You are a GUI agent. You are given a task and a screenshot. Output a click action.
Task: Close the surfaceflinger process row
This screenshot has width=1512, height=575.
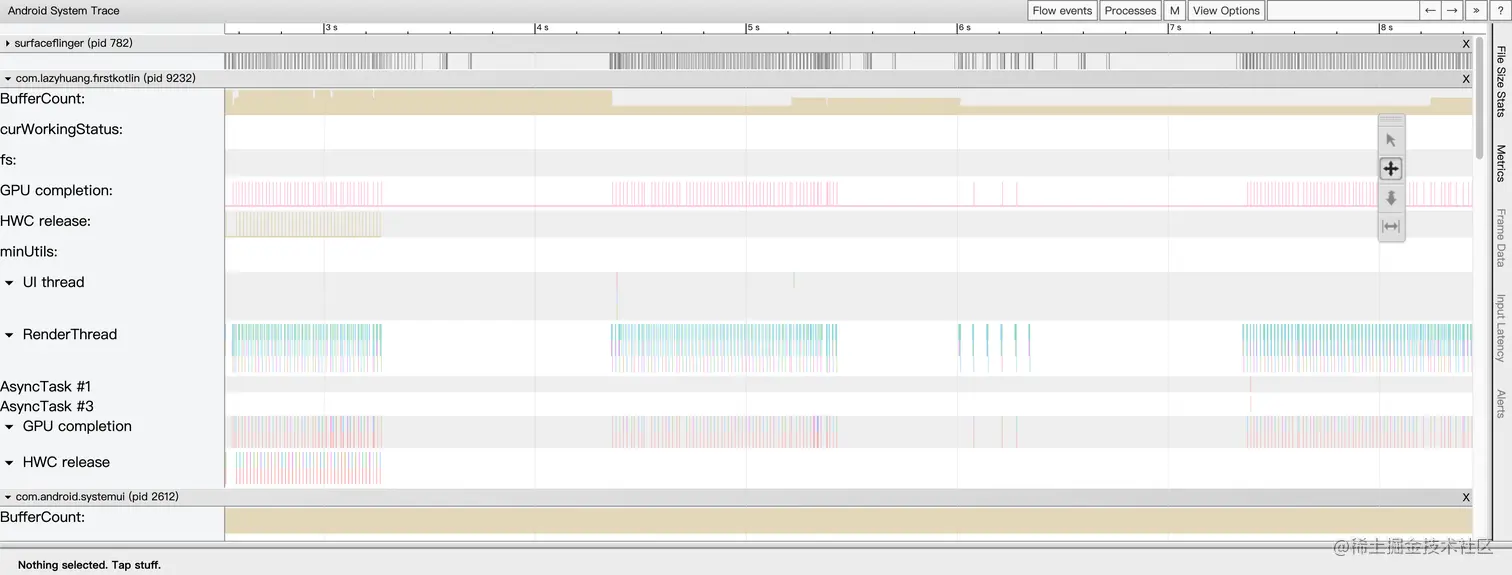coord(1466,44)
